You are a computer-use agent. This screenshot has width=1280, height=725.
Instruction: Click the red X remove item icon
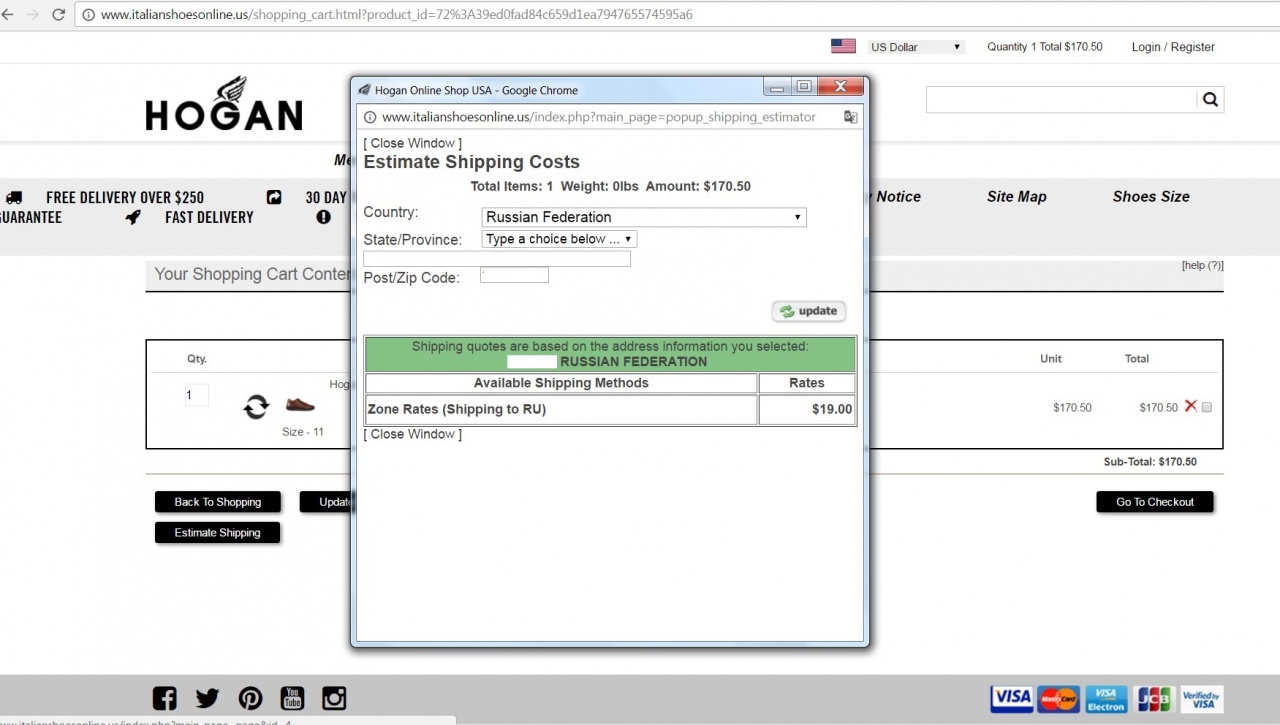(1190, 406)
